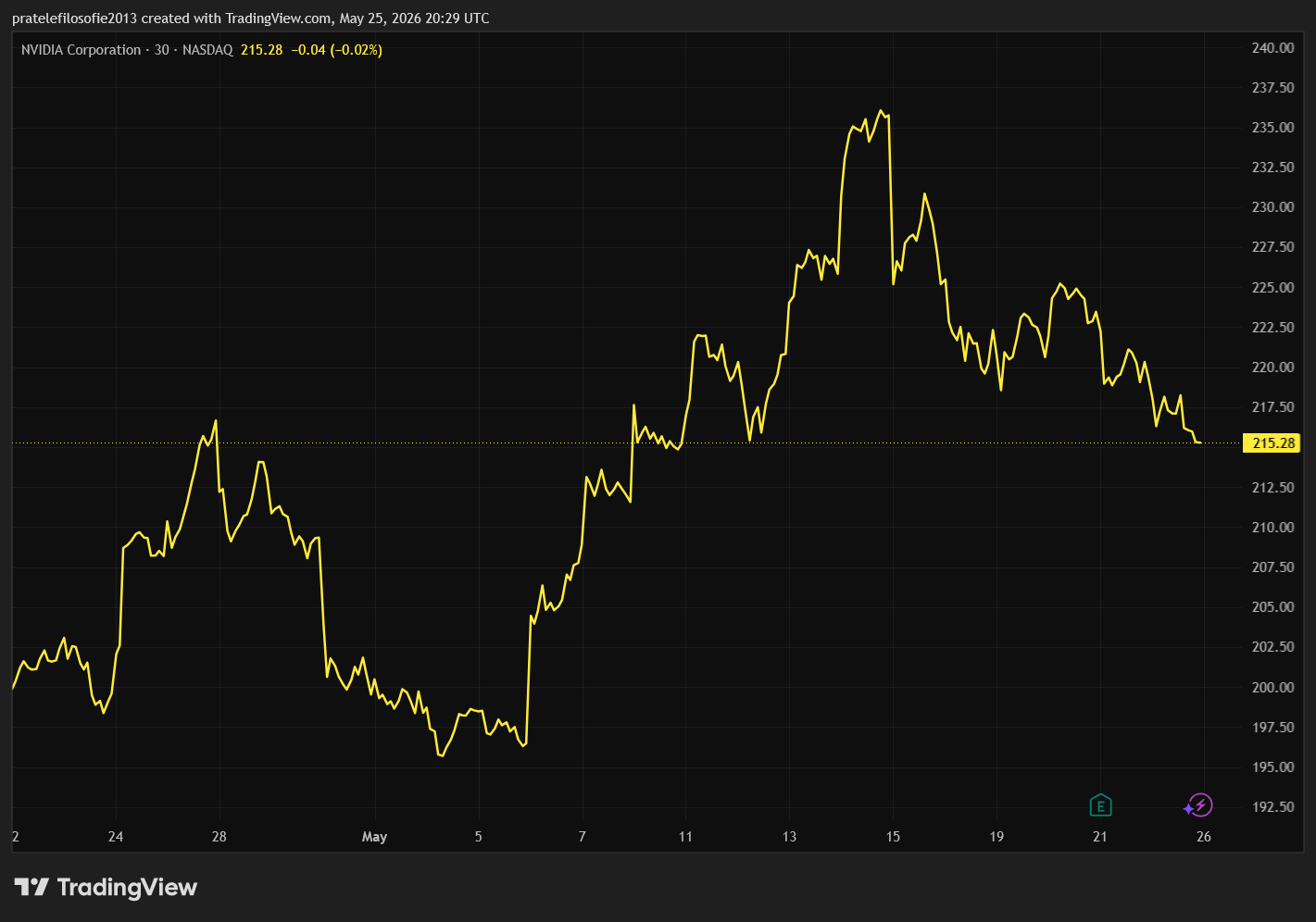The width and height of the screenshot is (1316, 922).
Task: Click the 217.50 price axis label
Action: 1273,407
